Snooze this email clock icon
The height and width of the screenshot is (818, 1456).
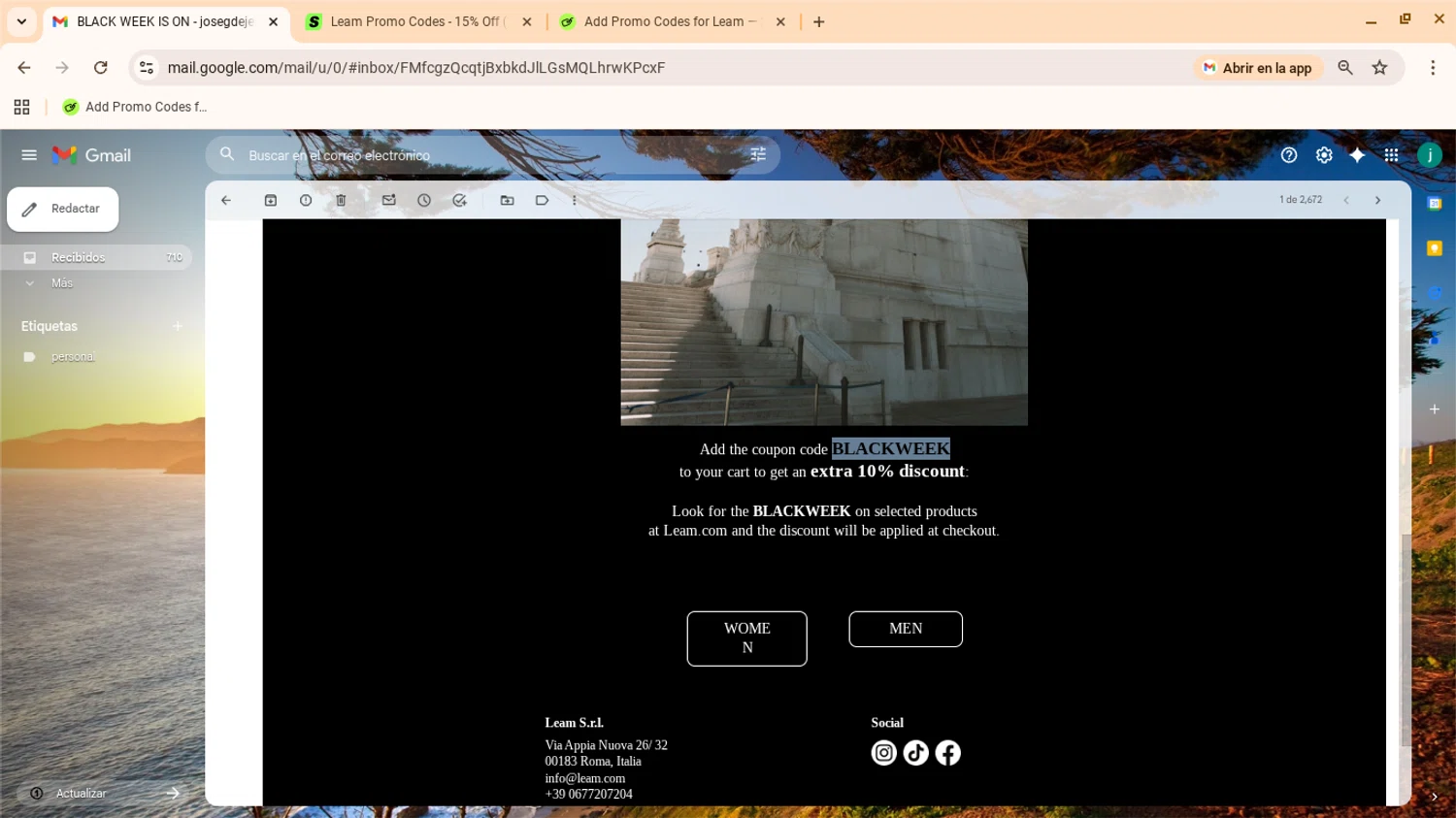[x=424, y=201]
